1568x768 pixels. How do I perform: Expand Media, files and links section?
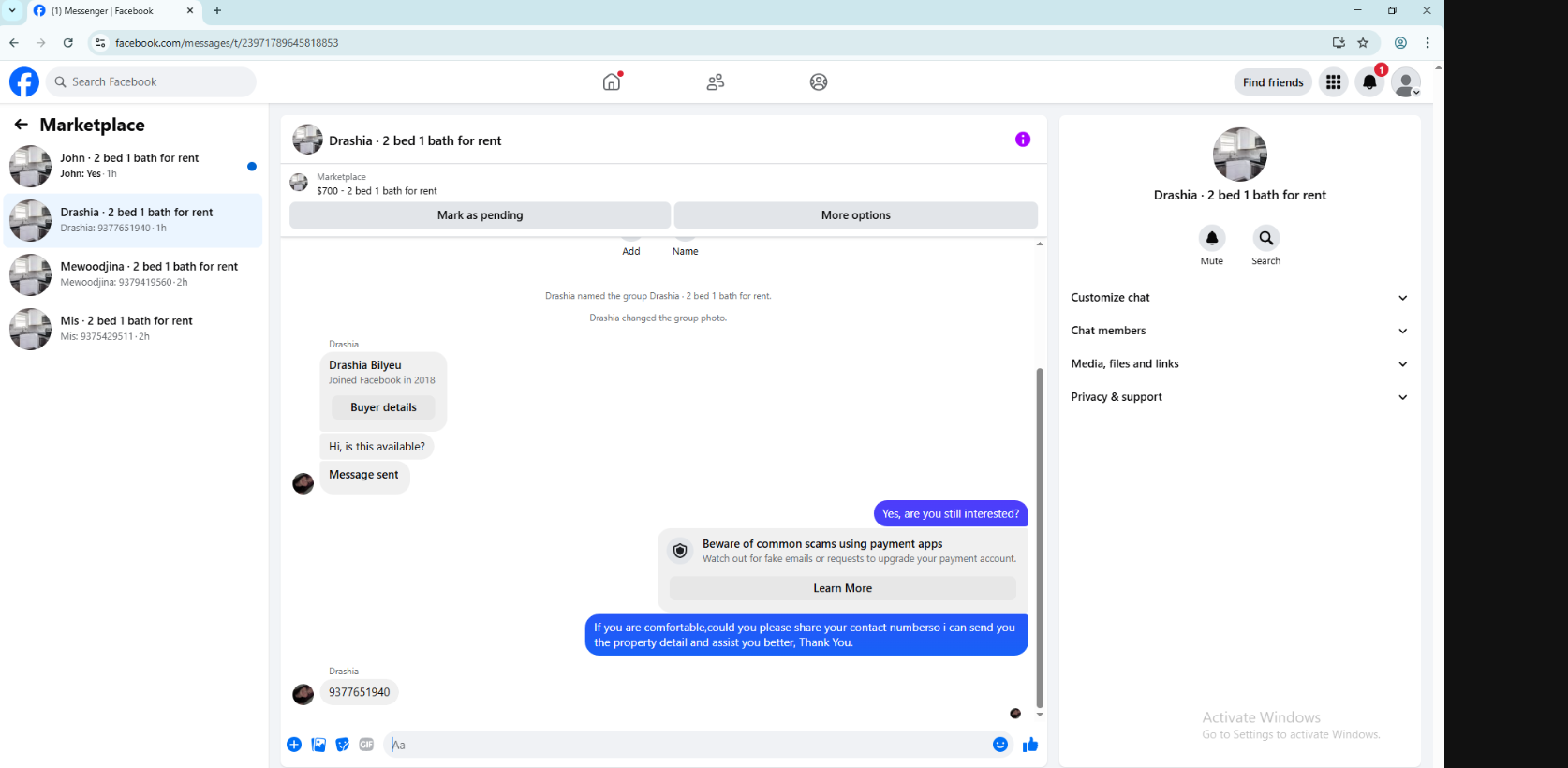[x=1239, y=364]
